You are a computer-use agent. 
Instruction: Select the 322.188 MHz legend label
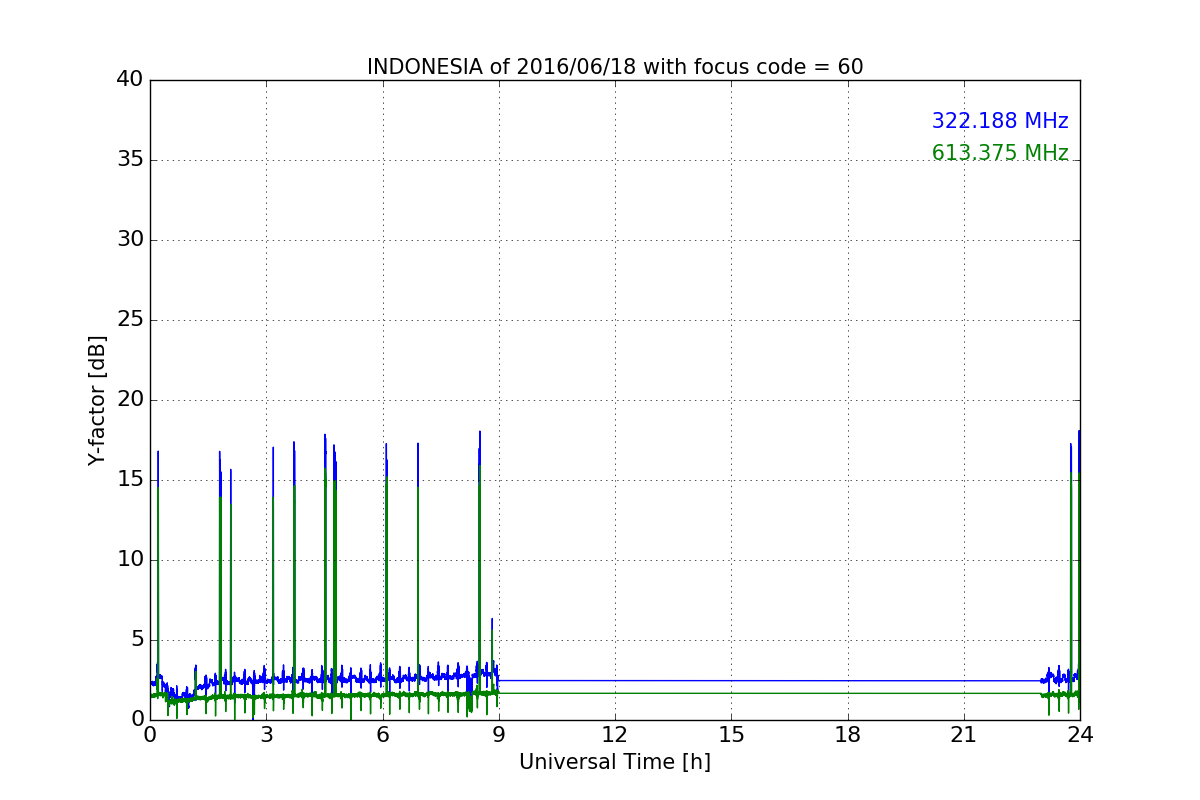pyautogui.click(x=1000, y=121)
